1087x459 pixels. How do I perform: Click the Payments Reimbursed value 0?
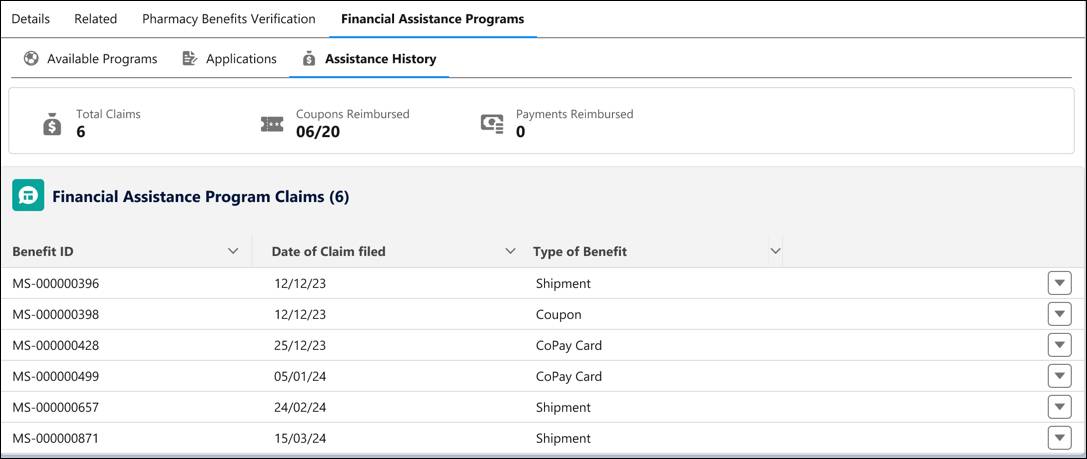(x=520, y=132)
